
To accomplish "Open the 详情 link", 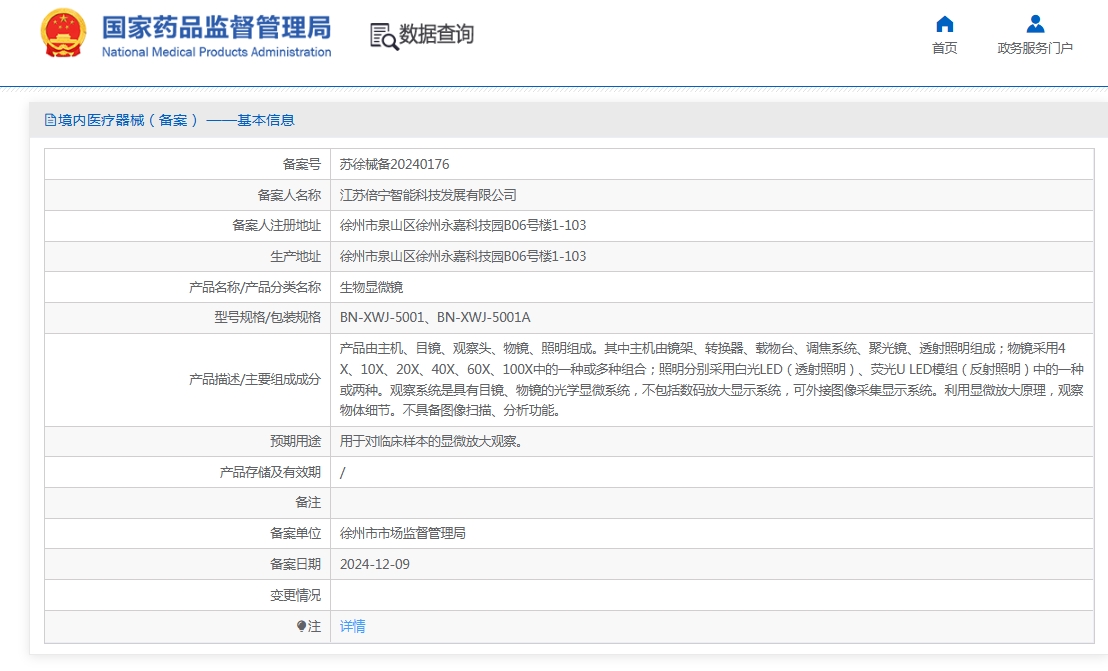I will point(353,627).
